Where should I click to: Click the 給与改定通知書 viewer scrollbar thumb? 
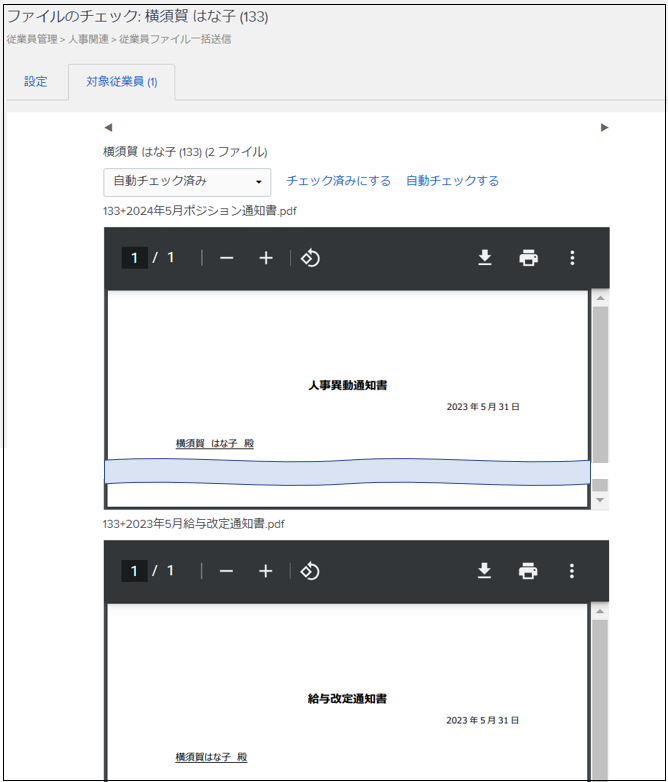click(x=600, y=698)
